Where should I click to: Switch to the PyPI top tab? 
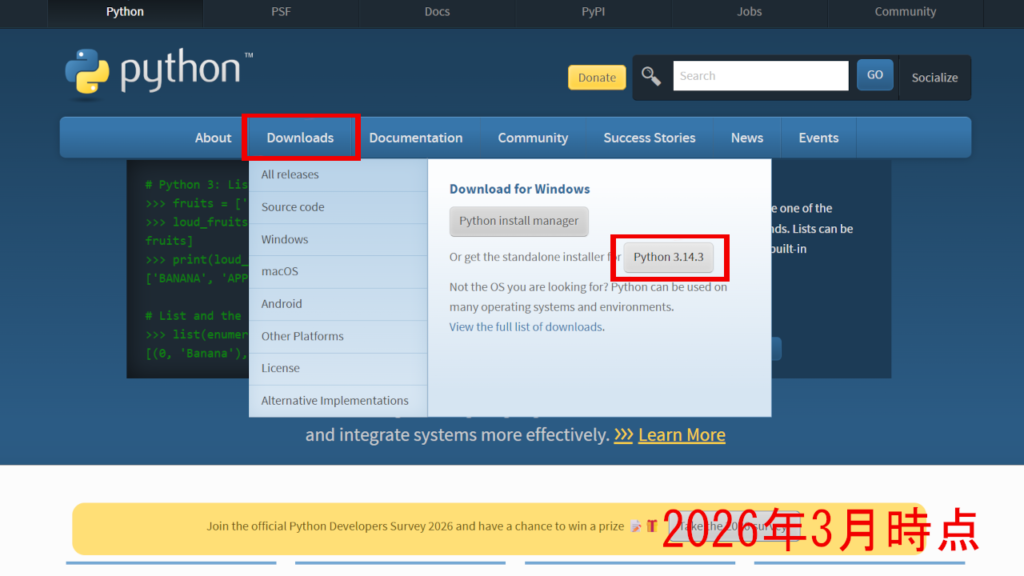click(x=593, y=12)
